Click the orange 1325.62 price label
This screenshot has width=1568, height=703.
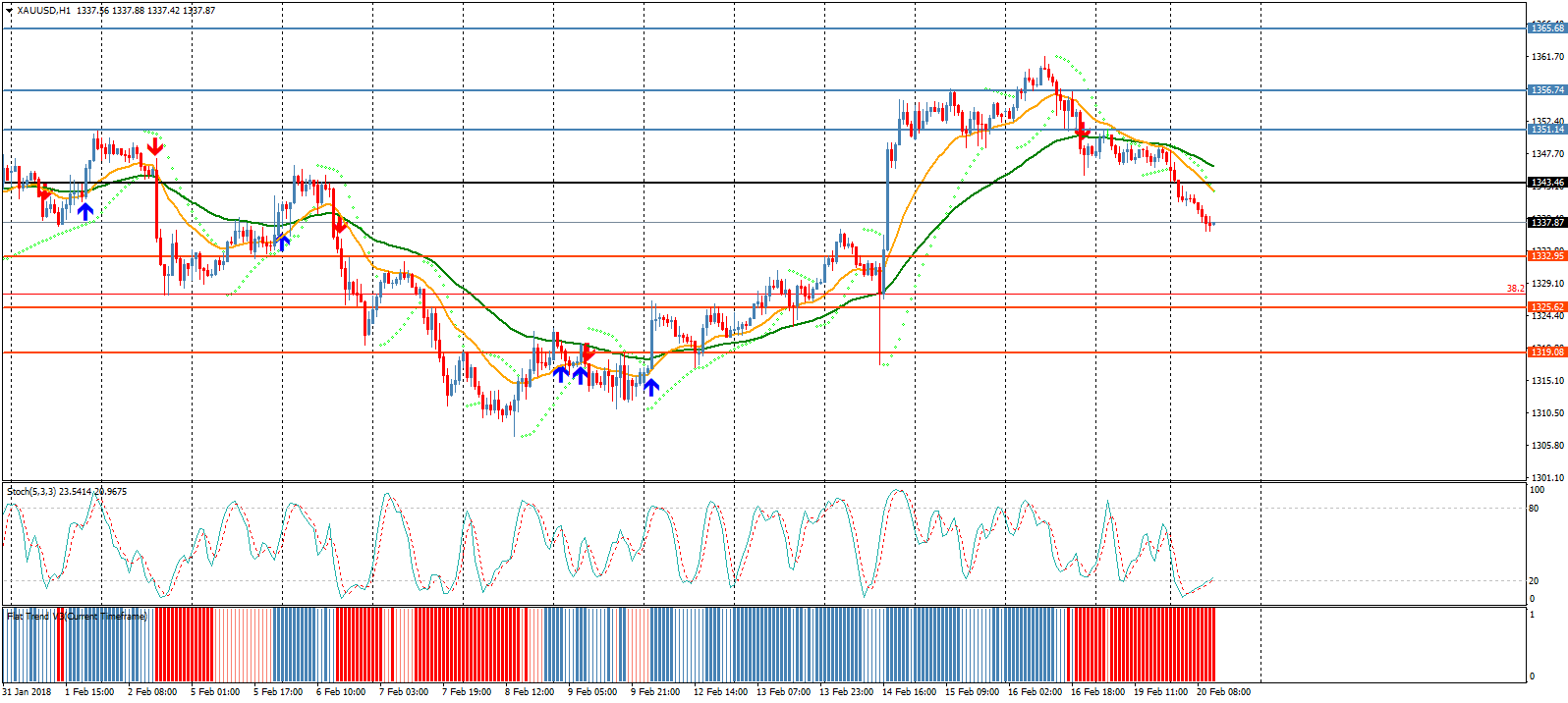tap(1546, 307)
